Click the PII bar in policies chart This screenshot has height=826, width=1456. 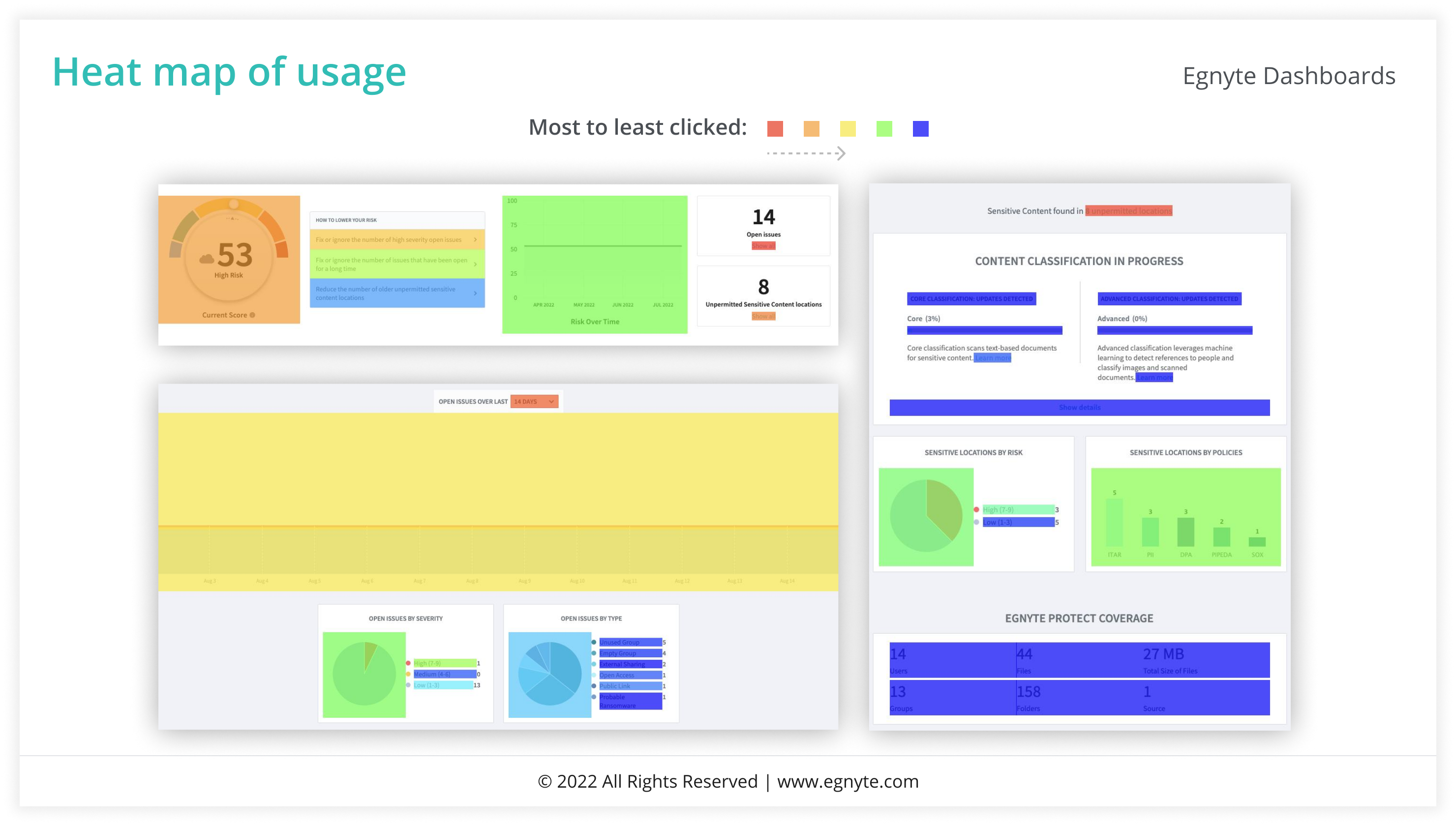(1150, 532)
